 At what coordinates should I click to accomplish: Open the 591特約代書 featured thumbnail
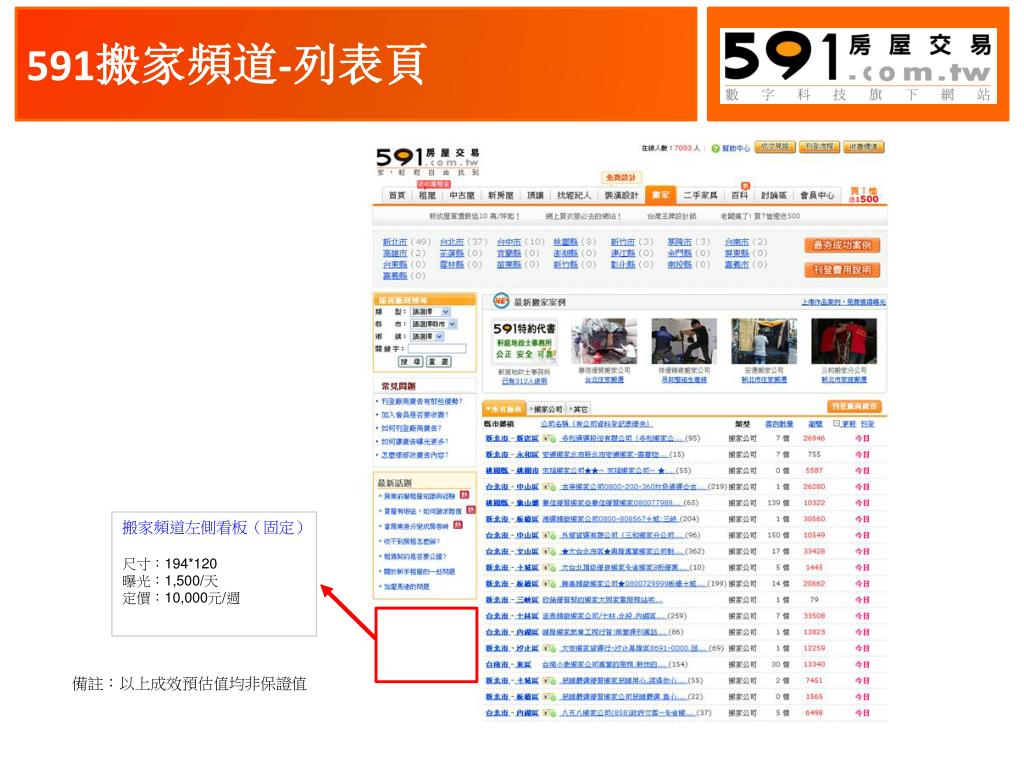click(524, 340)
